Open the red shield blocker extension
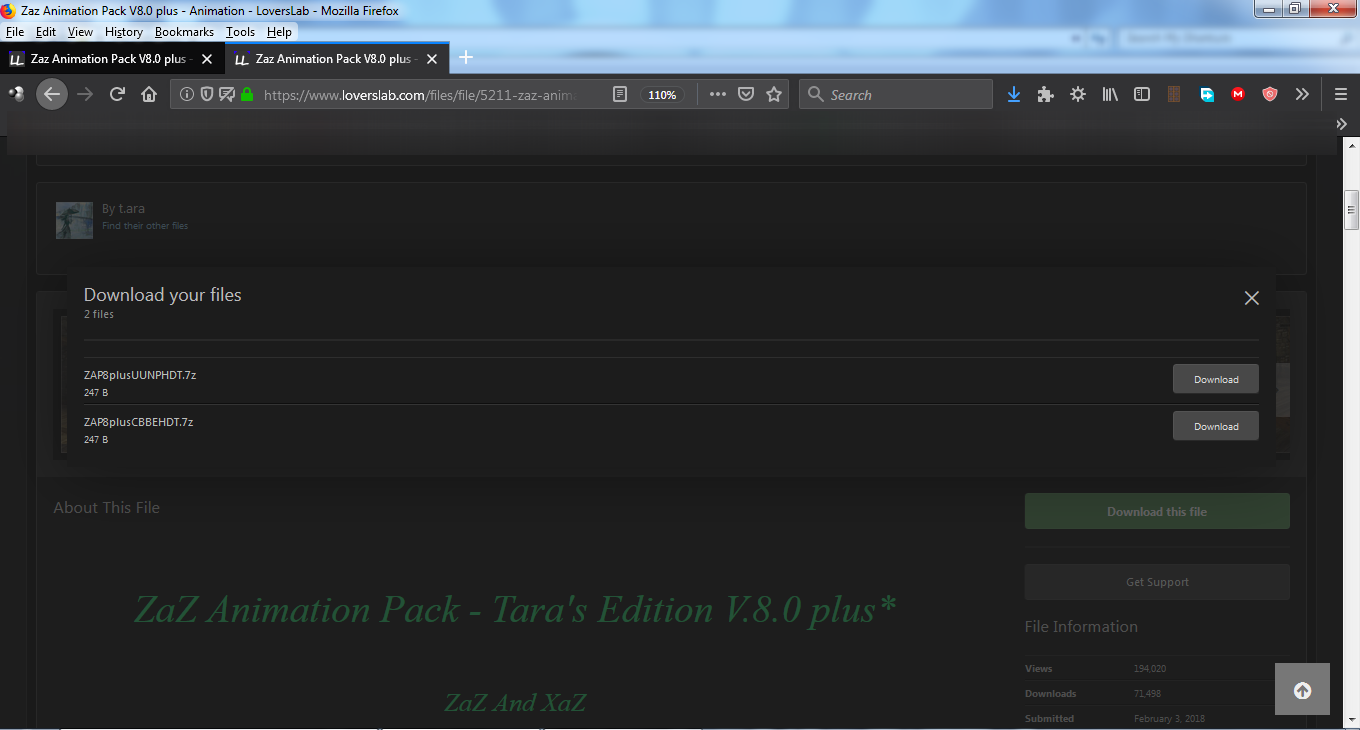Screen dimensions: 1360x730 1270,95
